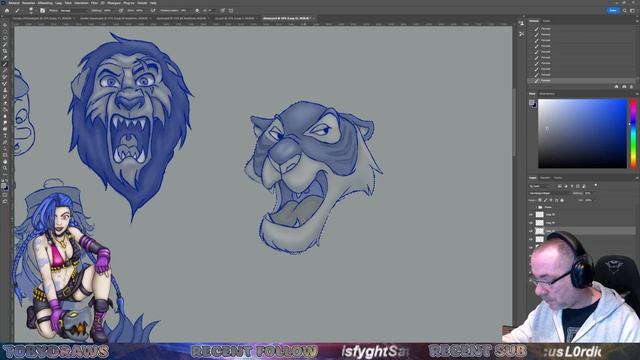The height and width of the screenshot is (360, 640).
Task: Open the workspace switcher icon
Action: (633, 11)
